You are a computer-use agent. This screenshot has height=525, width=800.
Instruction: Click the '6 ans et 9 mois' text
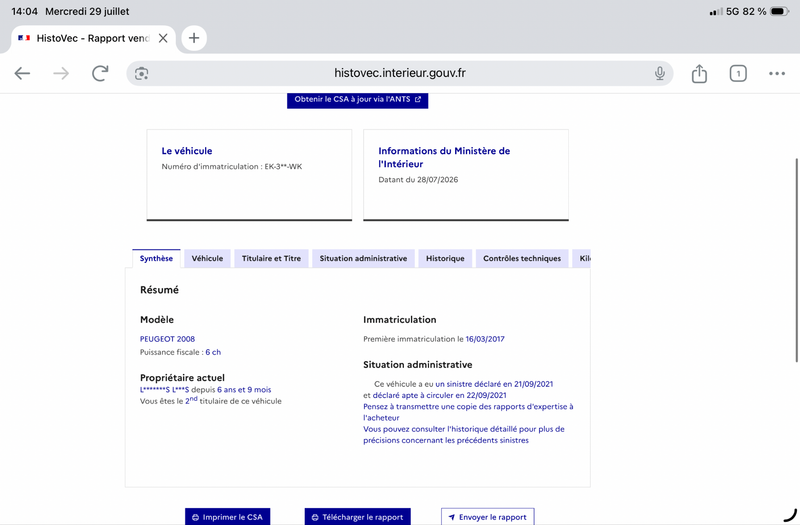[x=244, y=389]
